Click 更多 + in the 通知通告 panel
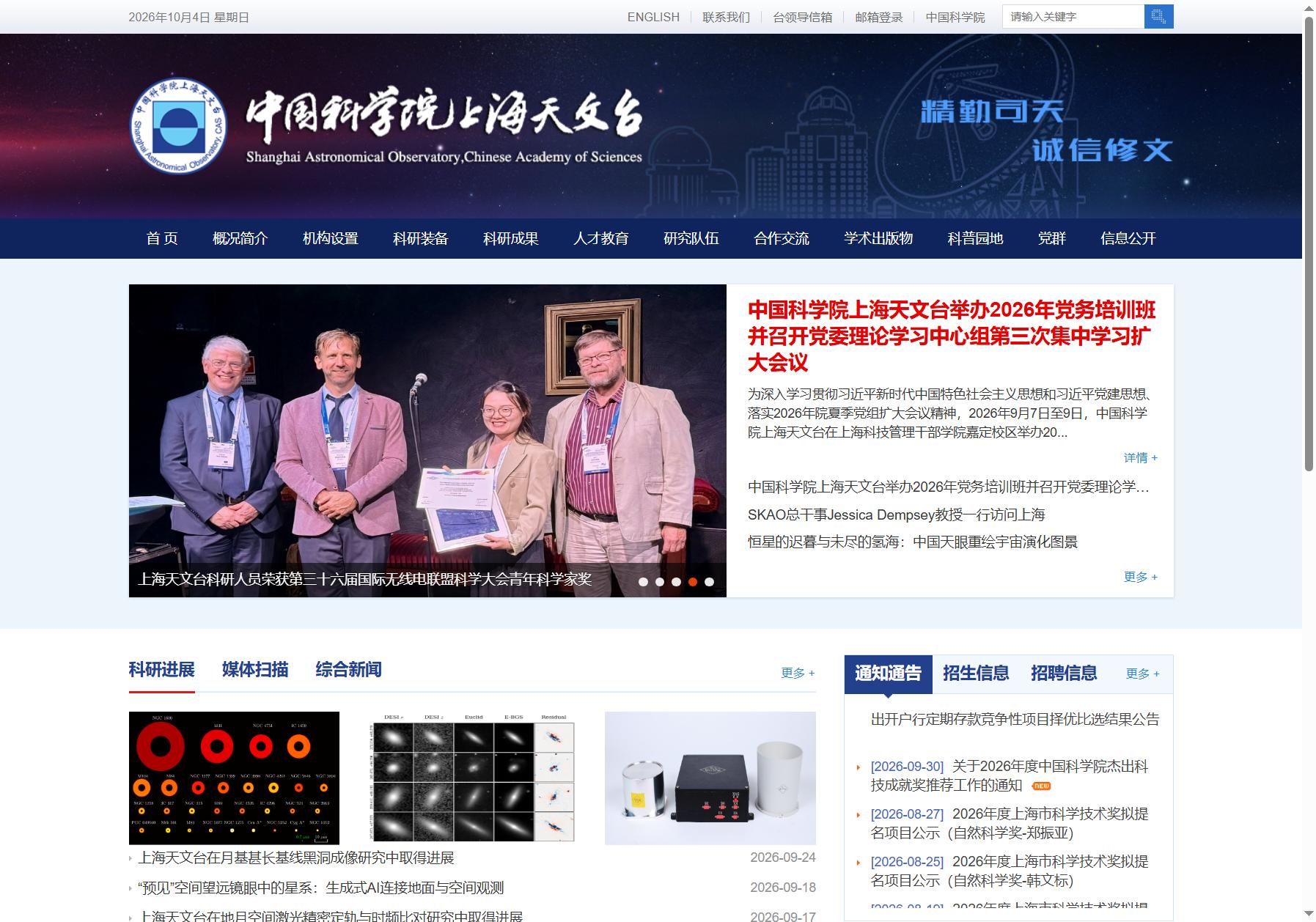This screenshot has width=1316, height=922. (1143, 674)
